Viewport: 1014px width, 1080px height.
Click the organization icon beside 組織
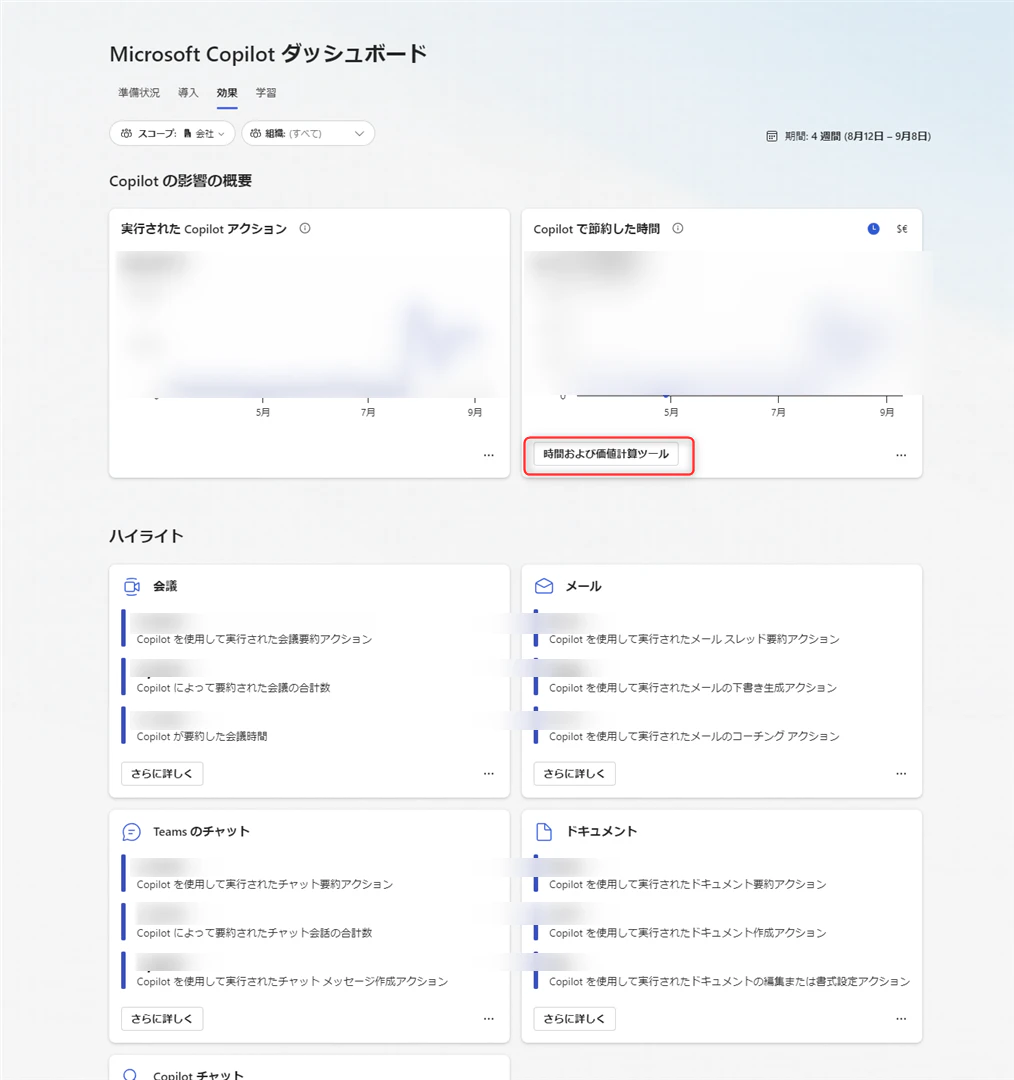256,134
